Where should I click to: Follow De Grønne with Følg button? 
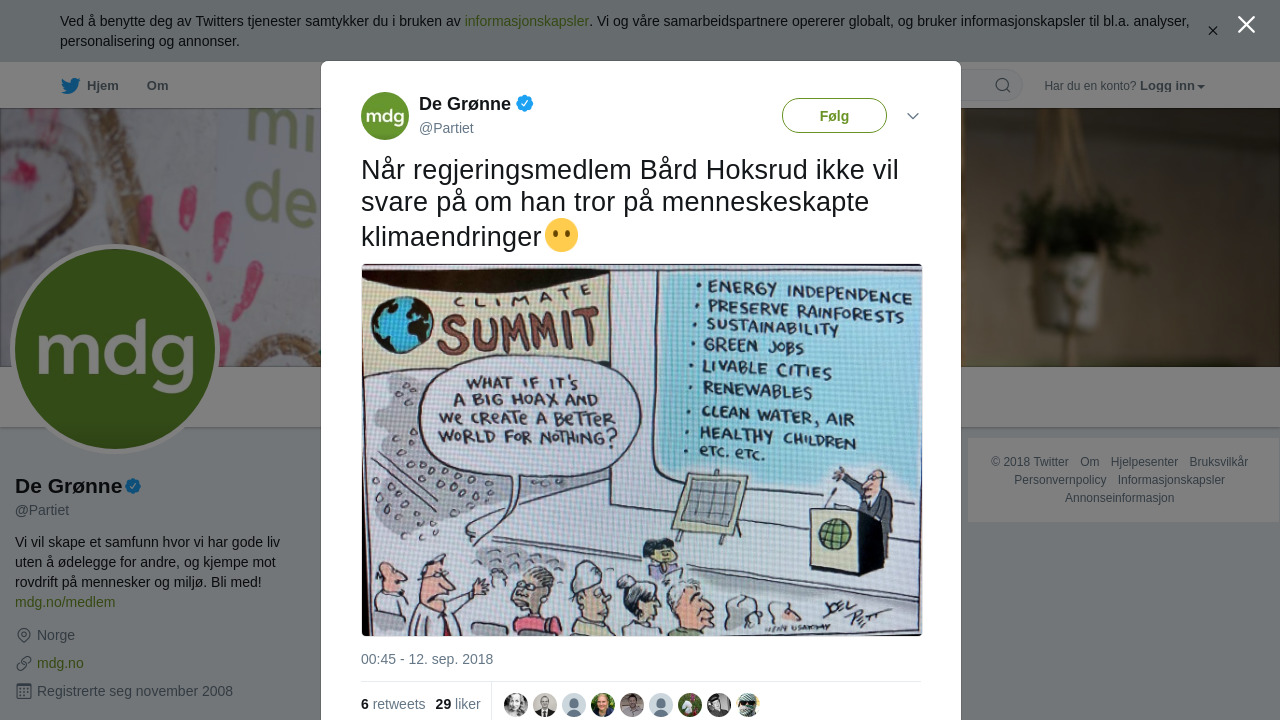pyautogui.click(x=834, y=116)
